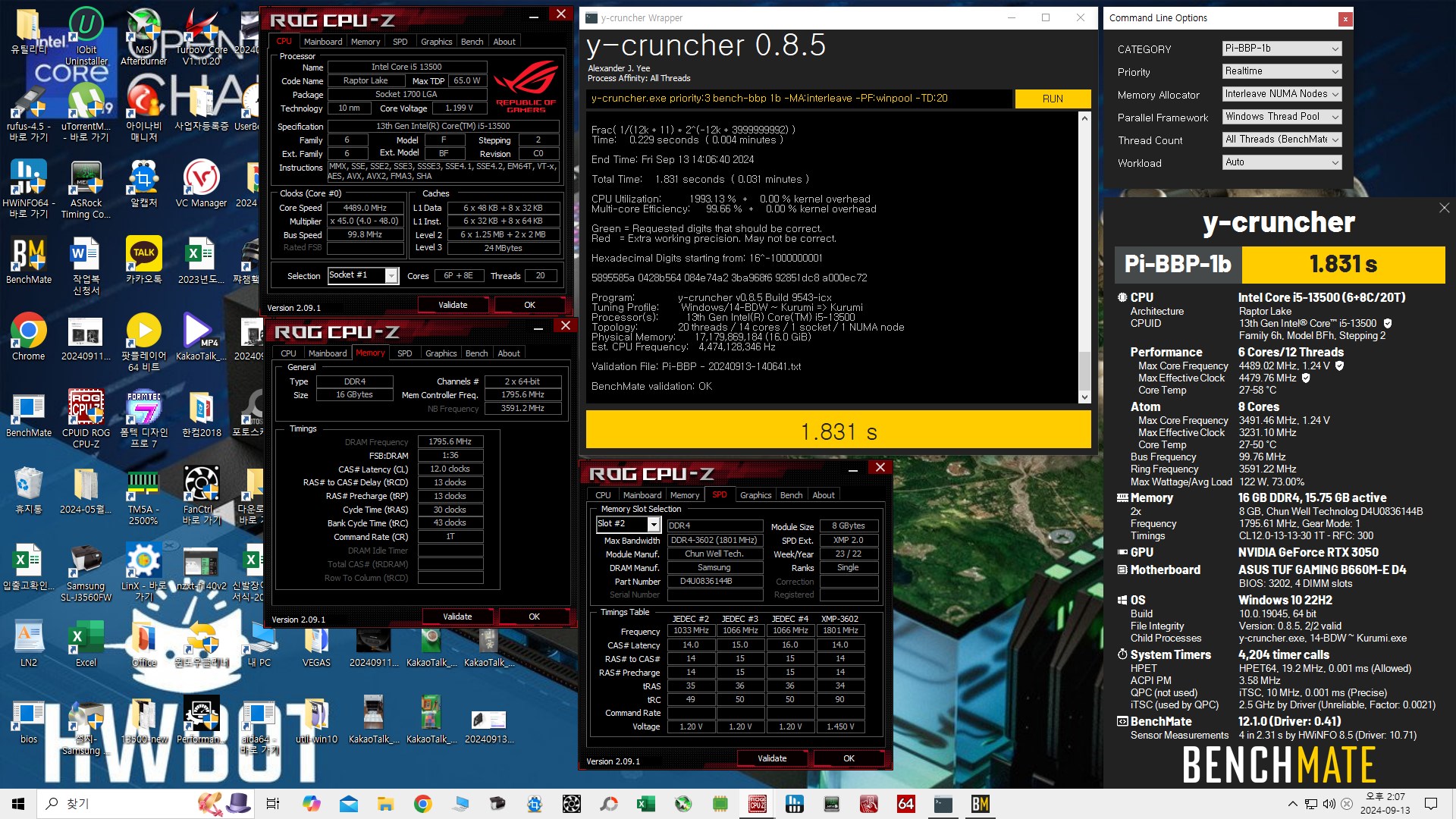Open VEGAS desktop icon
This screenshot has height=819, width=1456.
316,643
